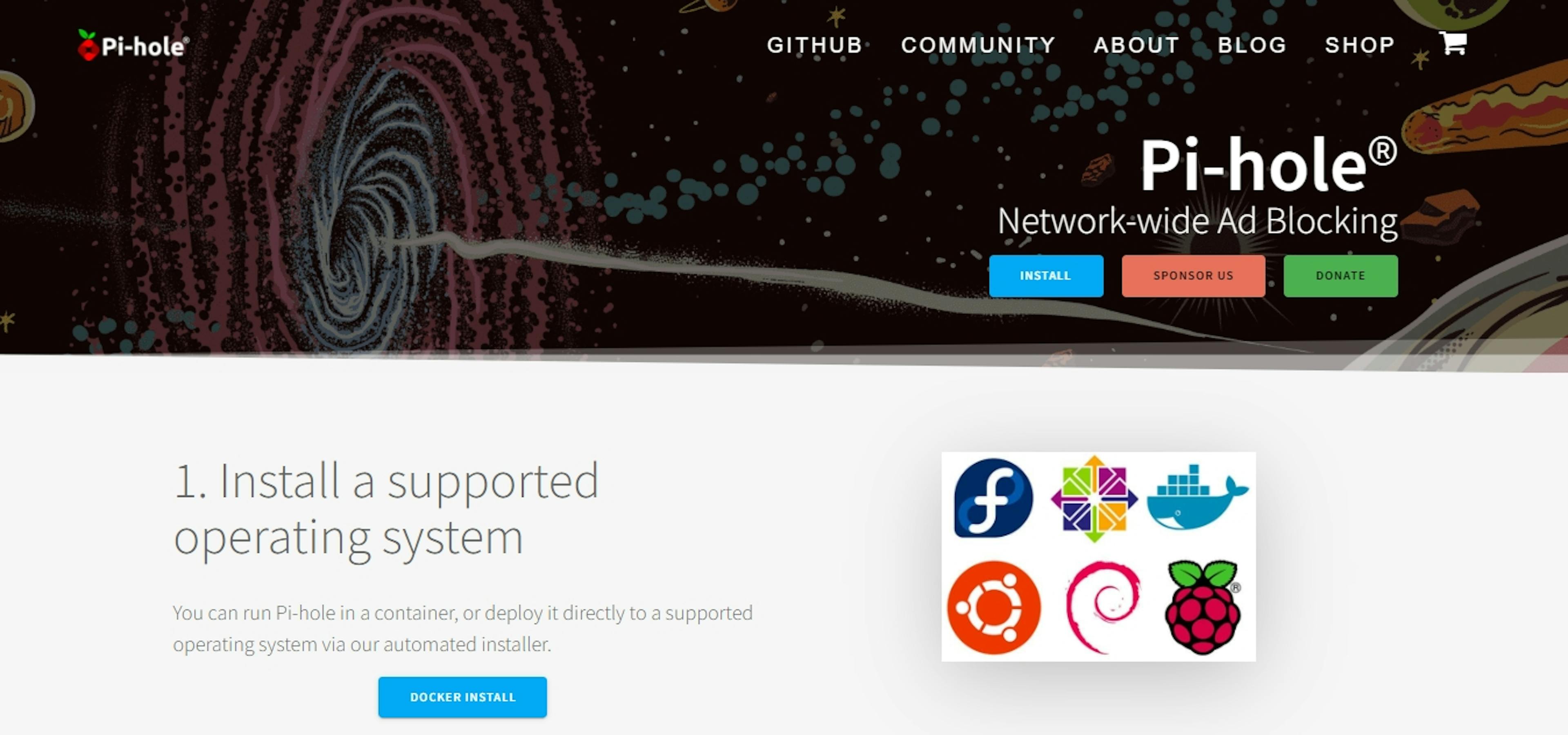The image size is (1568, 735).
Task: Click the blue INSTALL button
Action: click(1046, 276)
